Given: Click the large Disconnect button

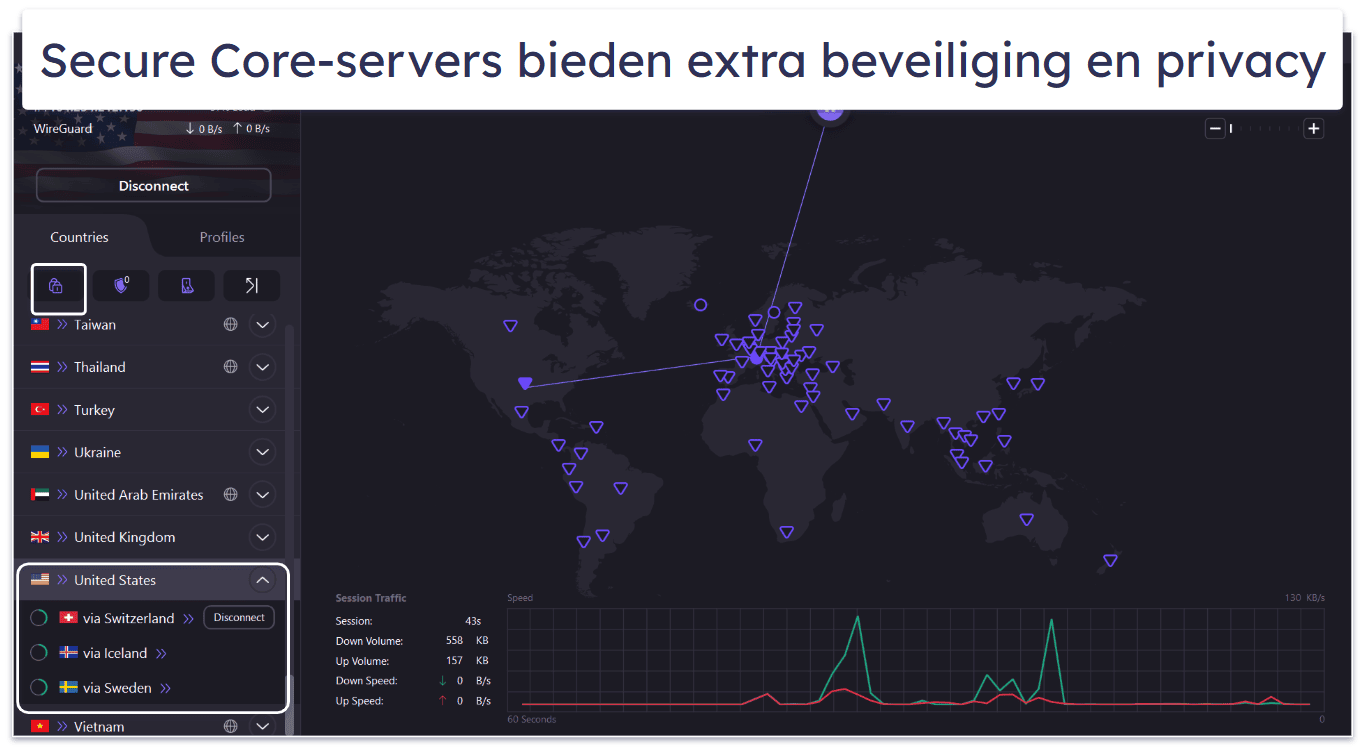Looking at the screenshot, I should (x=154, y=186).
